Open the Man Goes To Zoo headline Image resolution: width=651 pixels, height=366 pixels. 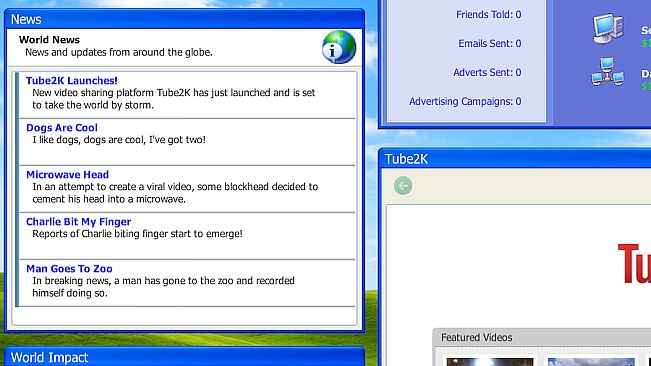[x=69, y=268]
